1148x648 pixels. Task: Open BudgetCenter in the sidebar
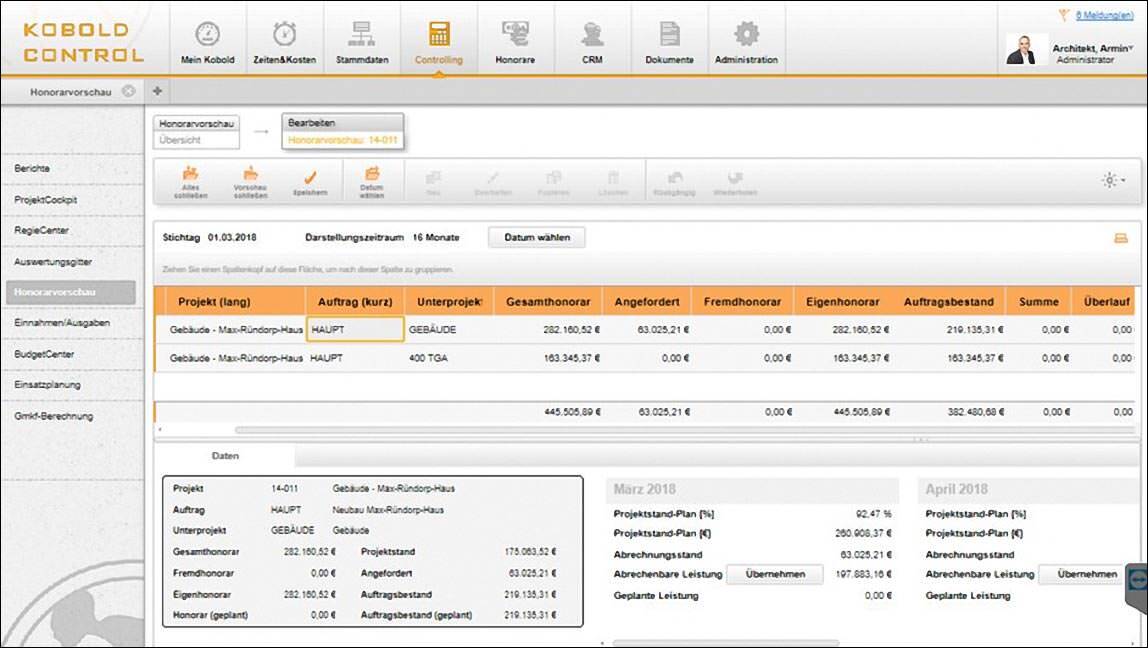(44, 354)
